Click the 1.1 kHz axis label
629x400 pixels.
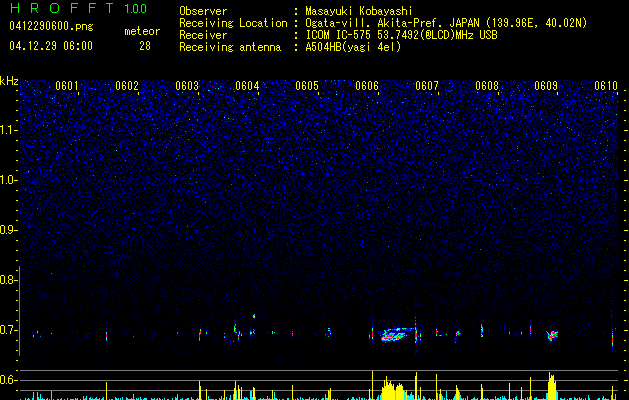9,130
